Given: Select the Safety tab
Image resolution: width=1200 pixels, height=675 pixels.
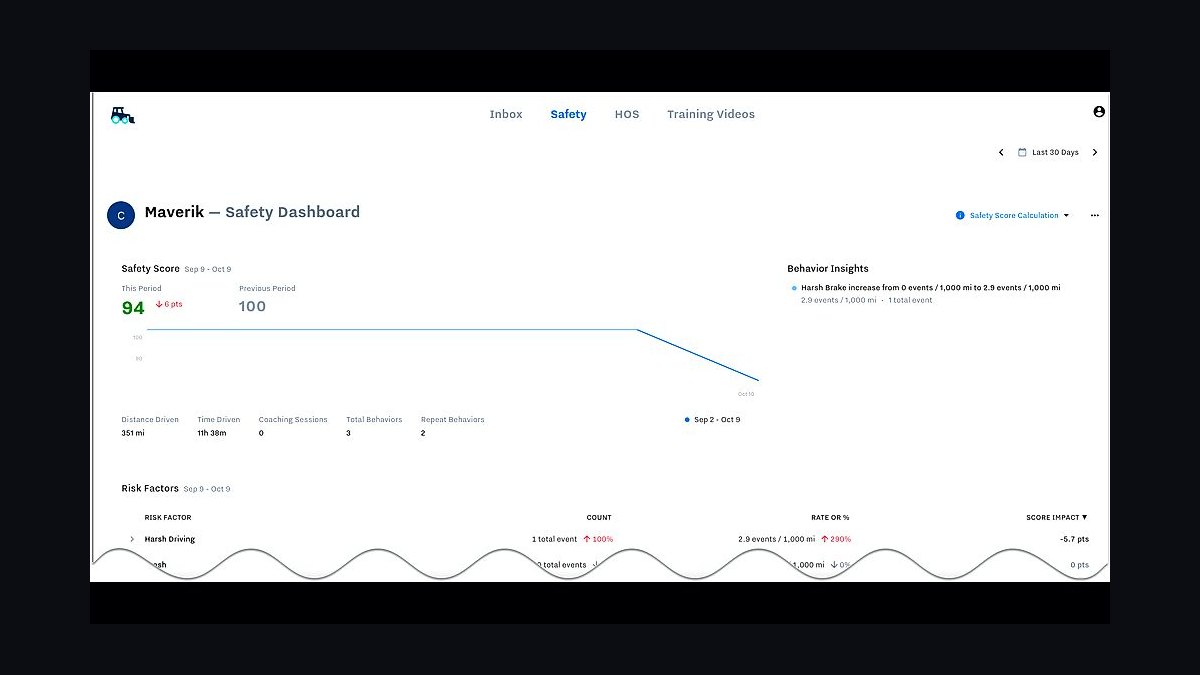Looking at the screenshot, I should coord(568,114).
